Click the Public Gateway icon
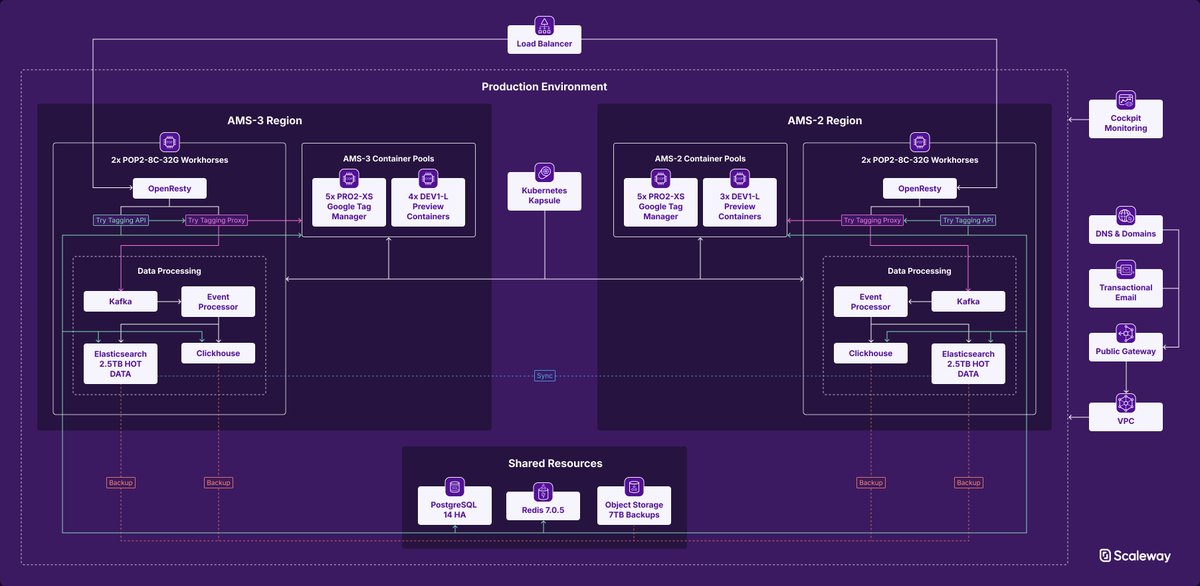This screenshot has width=1200, height=586. (1126, 334)
